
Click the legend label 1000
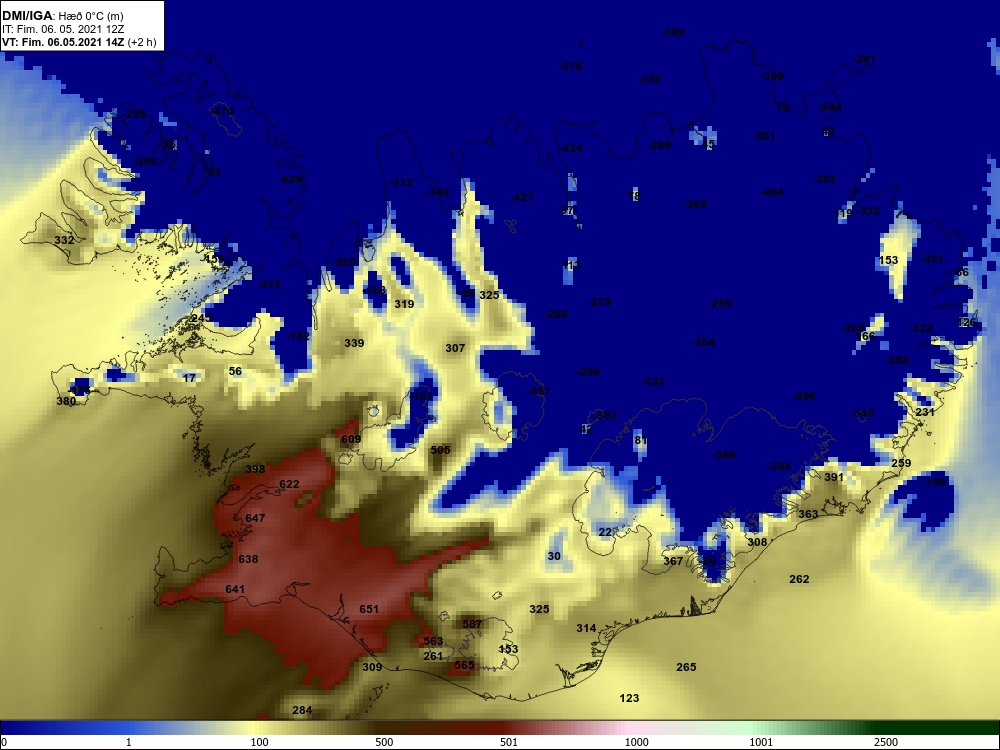click(x=636, y=742)
